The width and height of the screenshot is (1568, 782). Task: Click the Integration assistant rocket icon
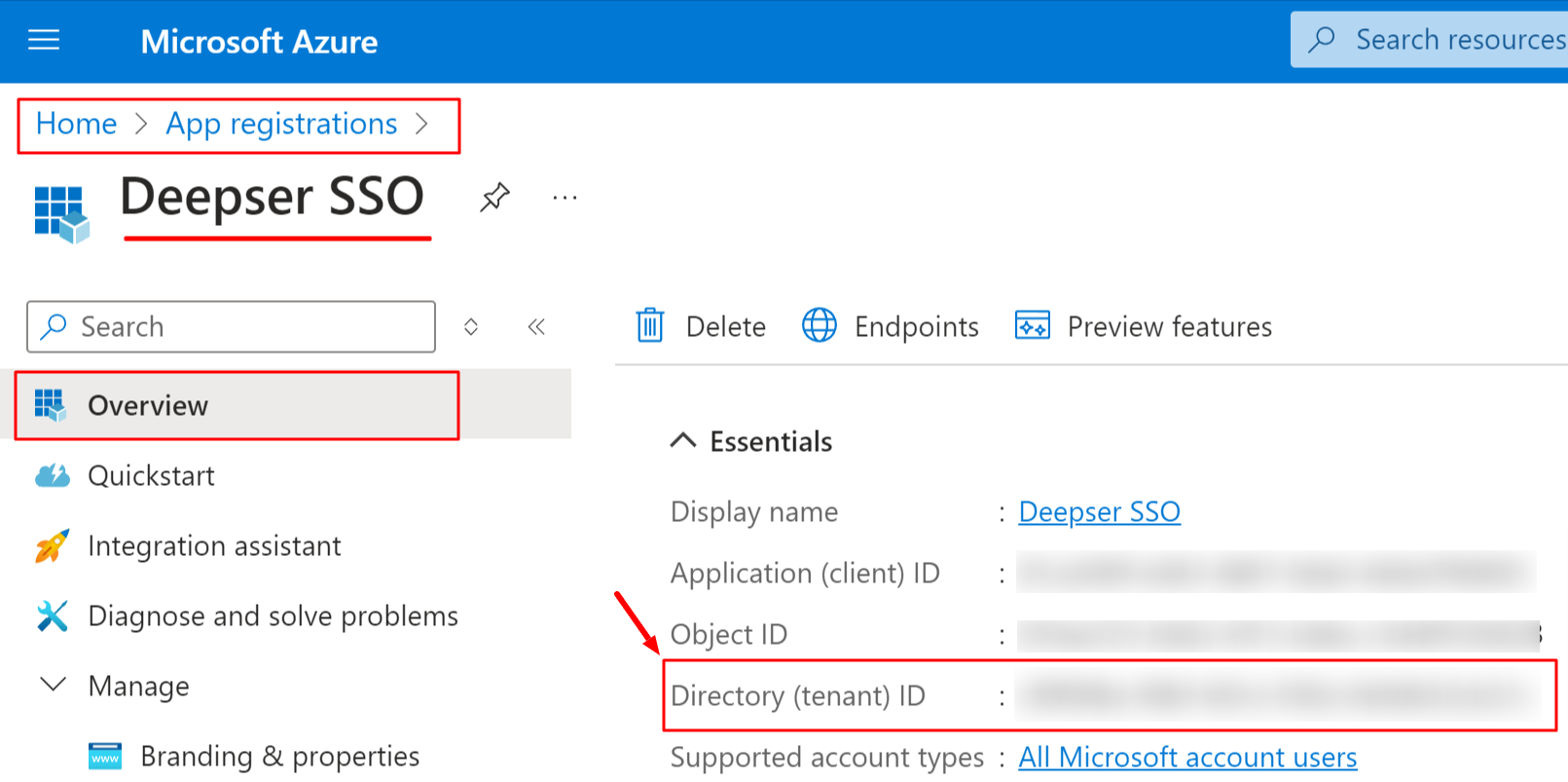(52, 545)
